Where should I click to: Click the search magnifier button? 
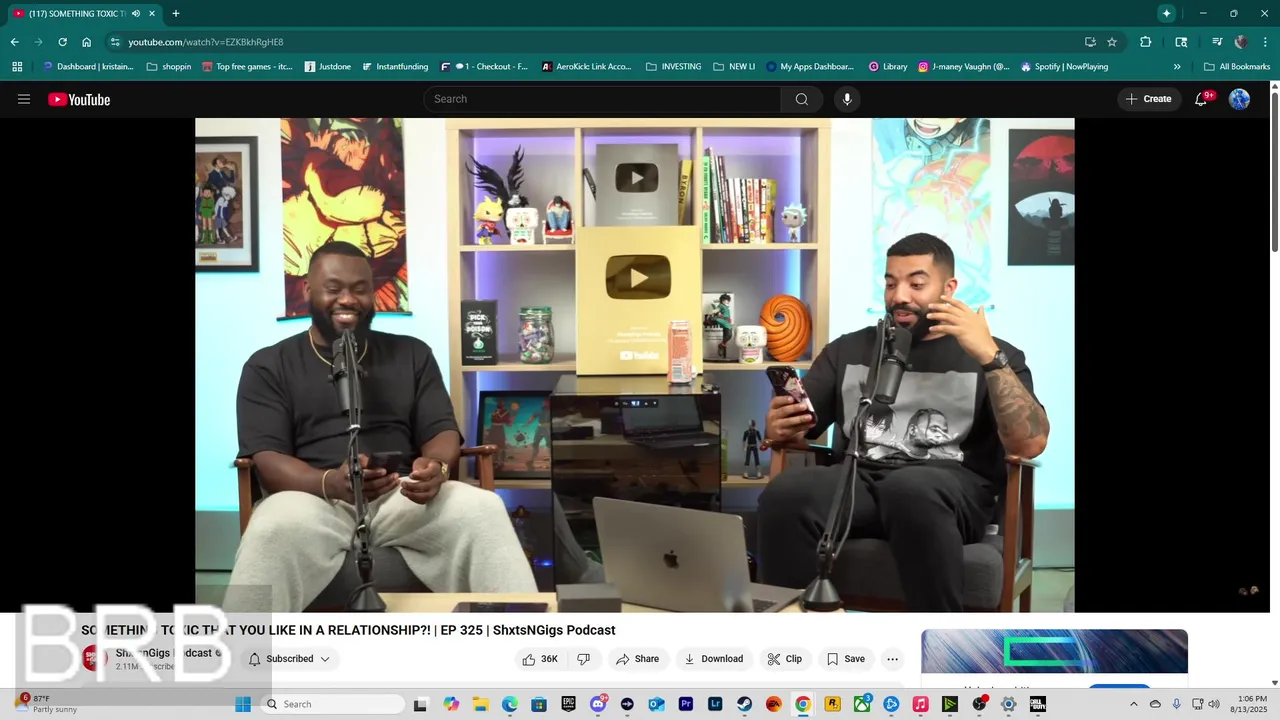pyautogui.click(x=802, y=99)
